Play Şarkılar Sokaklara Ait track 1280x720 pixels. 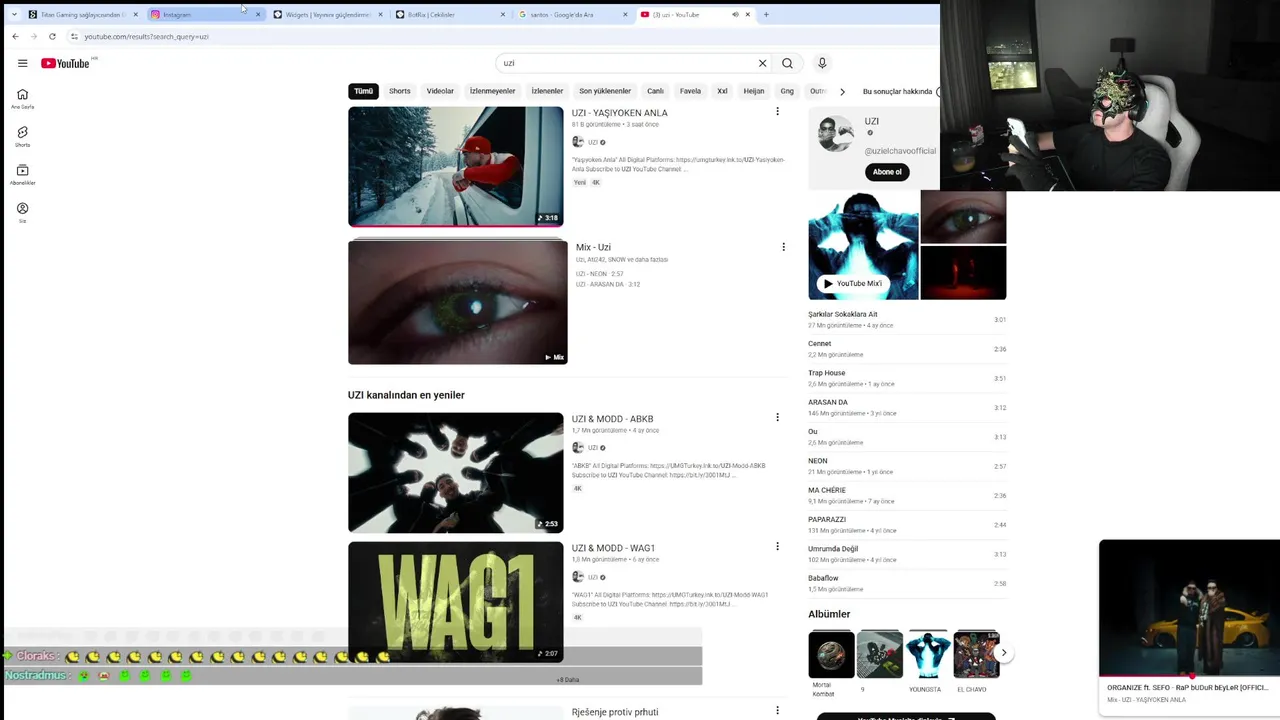(907, 319)
